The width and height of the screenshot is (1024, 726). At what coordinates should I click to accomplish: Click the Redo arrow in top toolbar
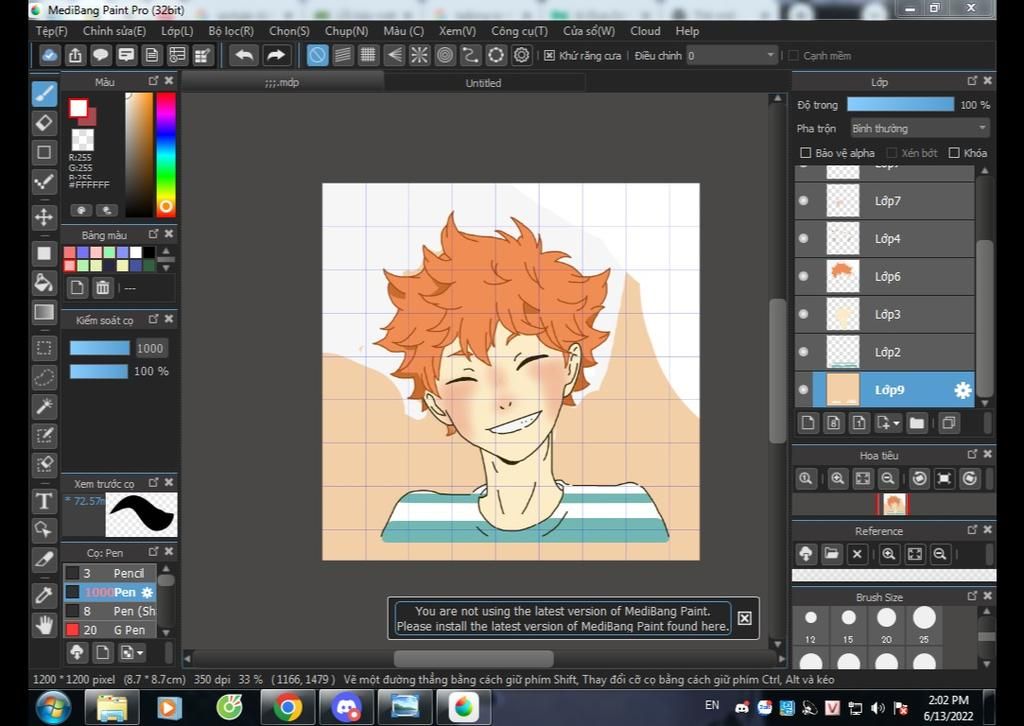[276, 55]
